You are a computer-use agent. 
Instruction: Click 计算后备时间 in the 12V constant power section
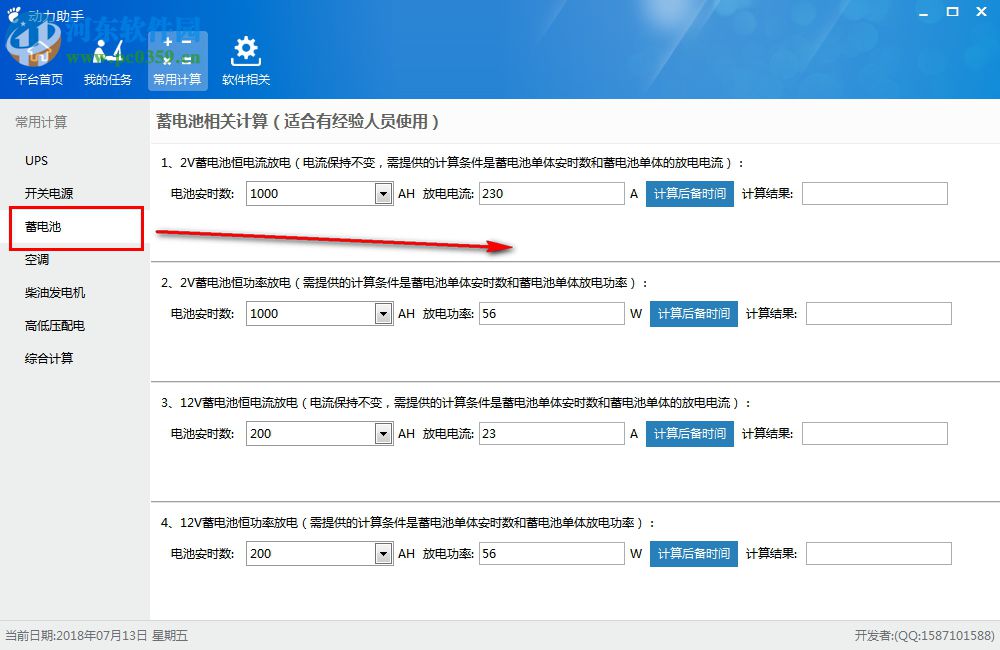tap(693, 553)
